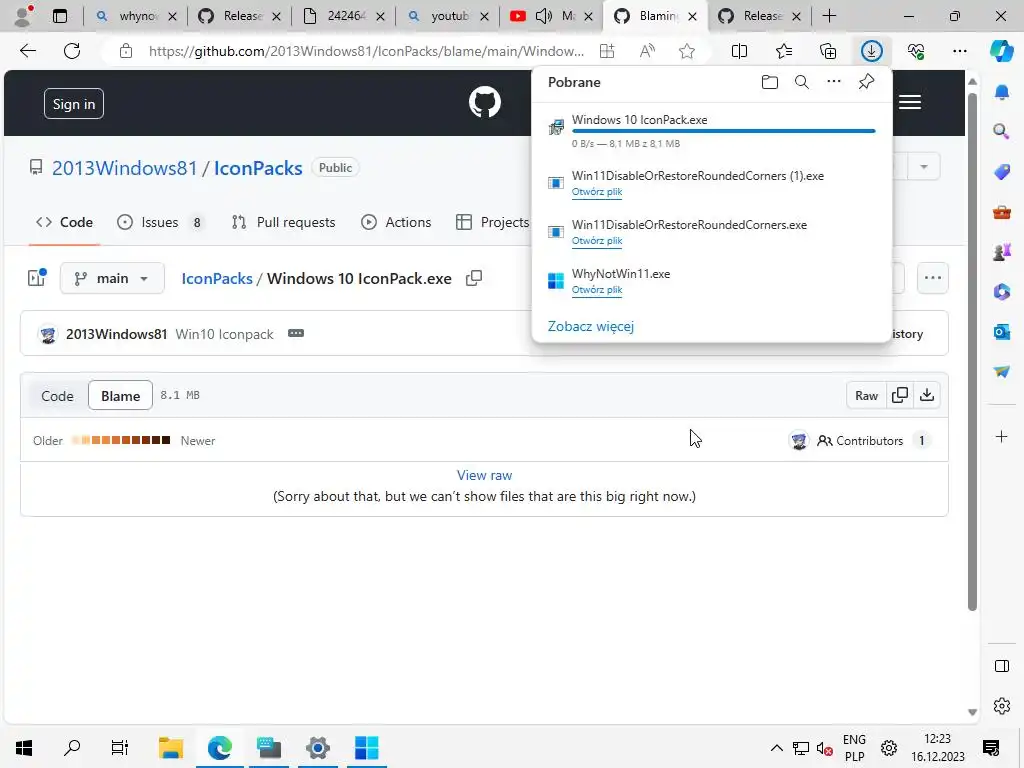Open File Explorer from taskbar
Screen dimensions: 1024x768
coord(170,748)
